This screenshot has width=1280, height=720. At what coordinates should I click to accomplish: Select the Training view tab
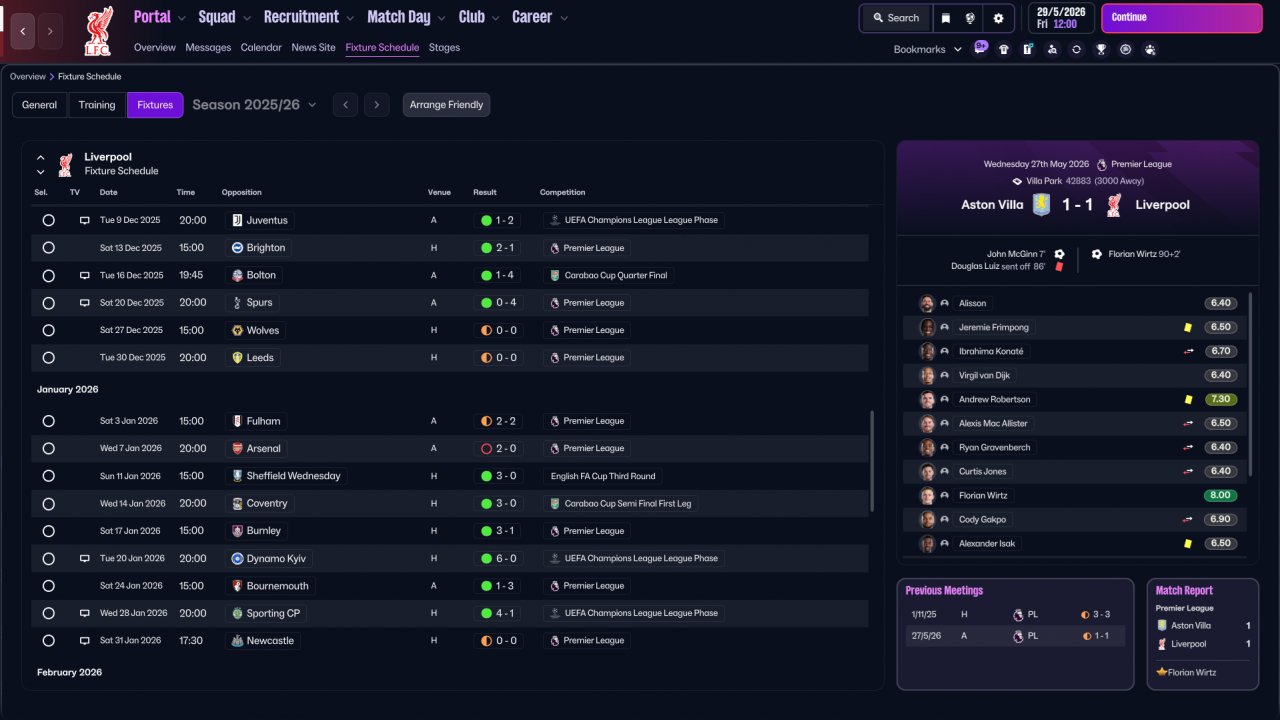click(97, 105)
